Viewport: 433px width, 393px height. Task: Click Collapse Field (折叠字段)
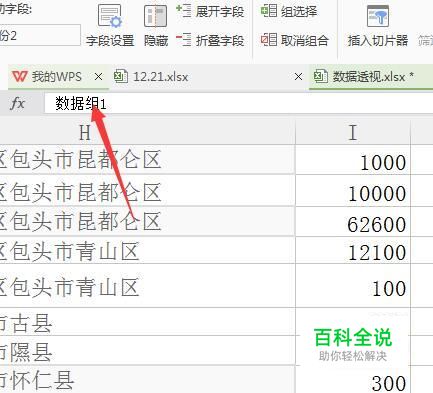coord(210,40)
